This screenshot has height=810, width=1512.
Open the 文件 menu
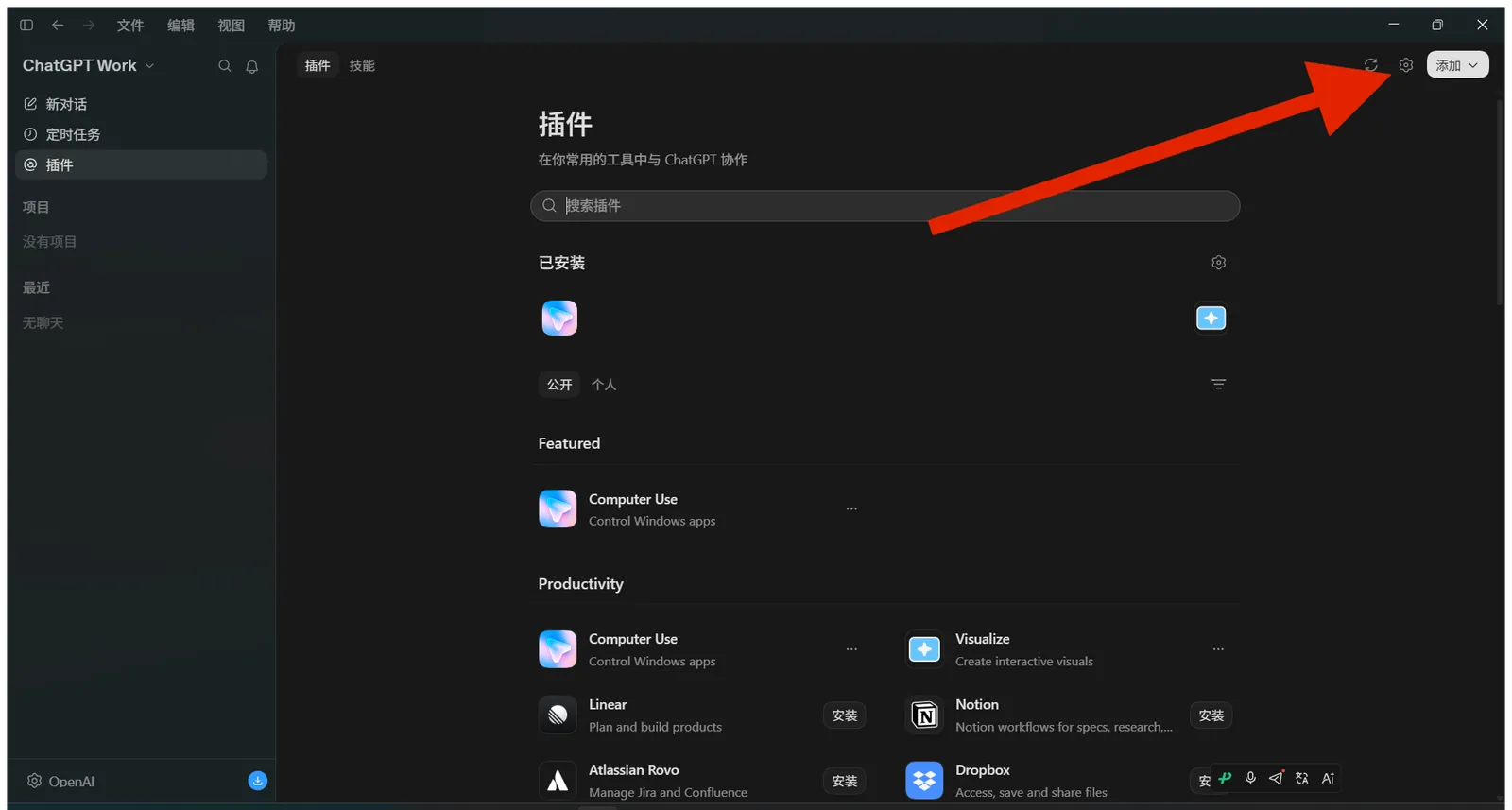[130, 26]
